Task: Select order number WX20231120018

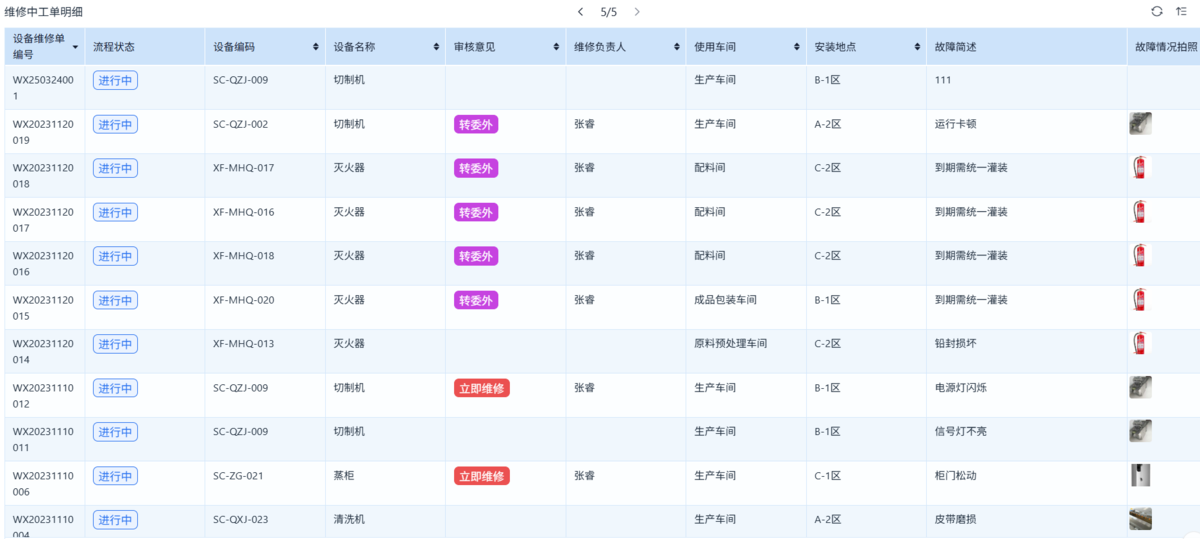Action: pyautogui.click(x=42, y=176)
